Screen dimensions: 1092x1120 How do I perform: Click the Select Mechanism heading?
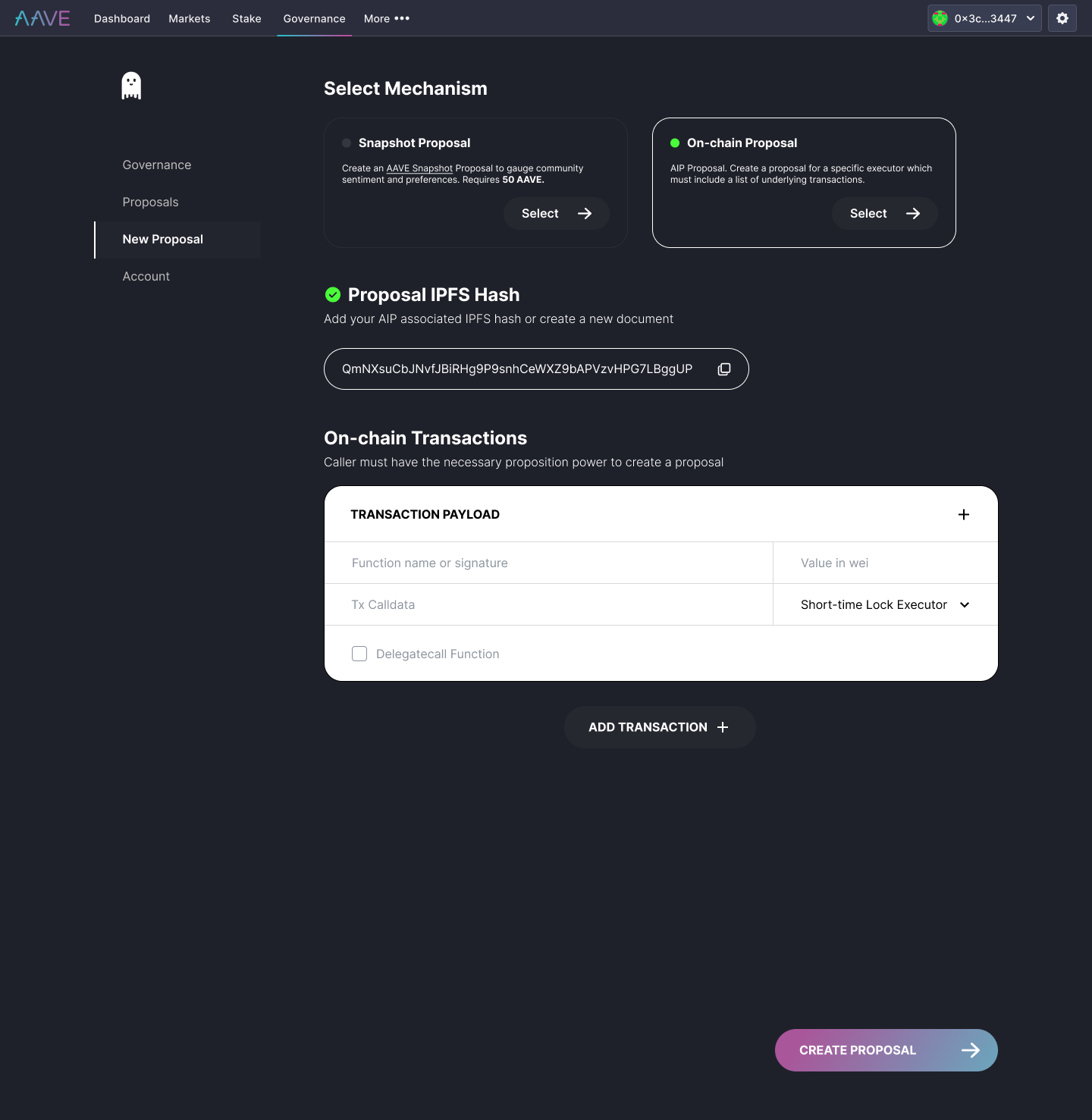[x=406, y=89]
